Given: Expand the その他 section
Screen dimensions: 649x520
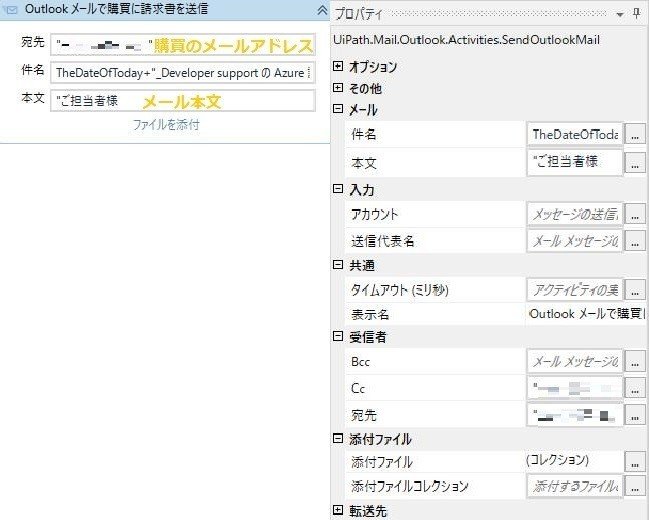Looking at the screenshot, I should [338, 87].
